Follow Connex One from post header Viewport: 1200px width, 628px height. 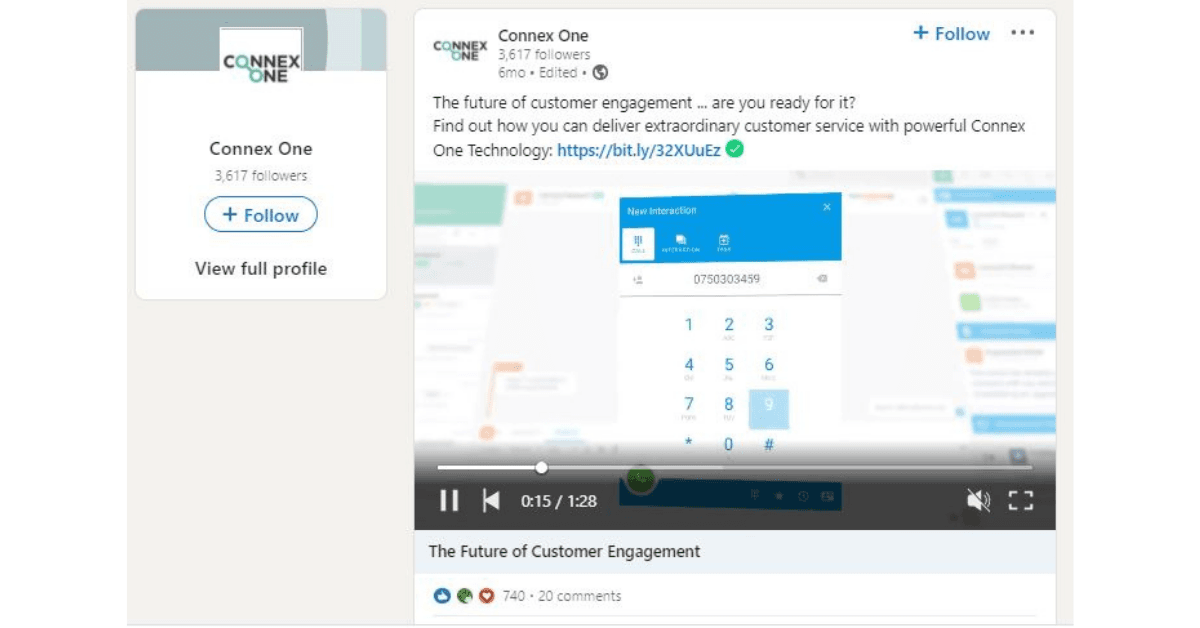[x=951, y=33]
